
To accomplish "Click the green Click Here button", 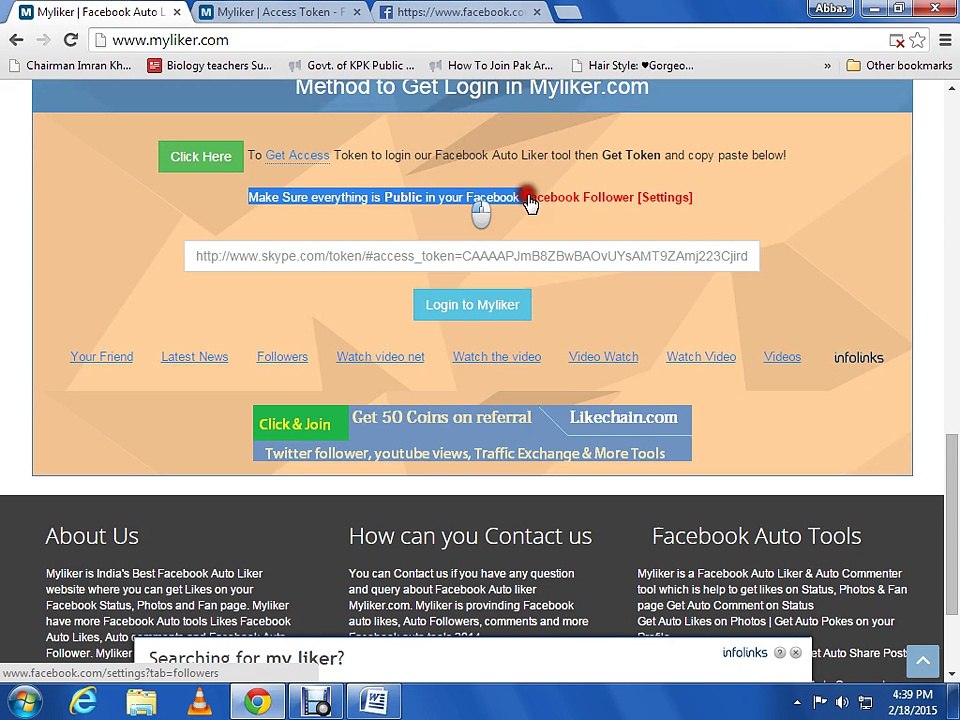I will coord(201,156).
